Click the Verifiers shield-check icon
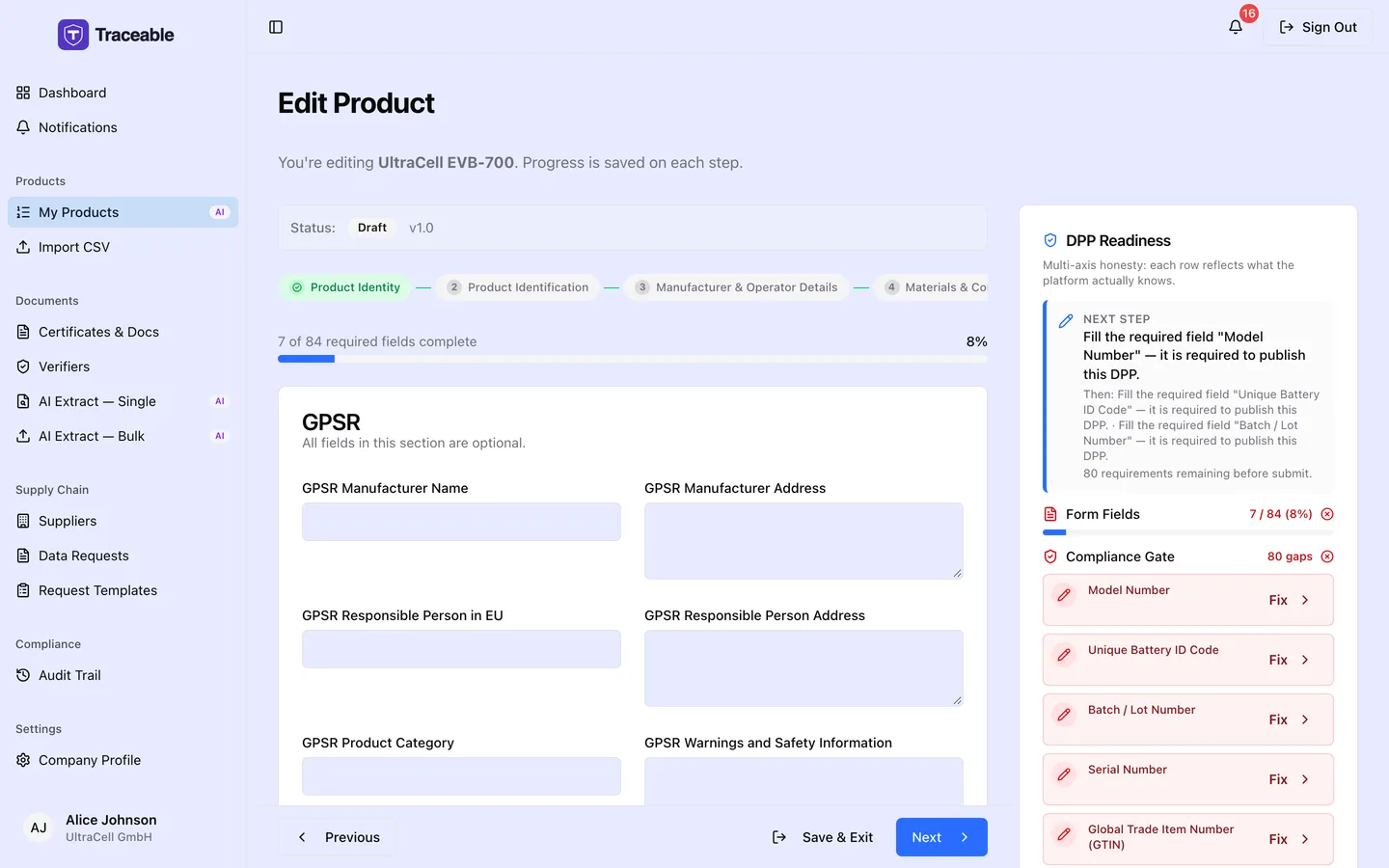 click(23, 366)
